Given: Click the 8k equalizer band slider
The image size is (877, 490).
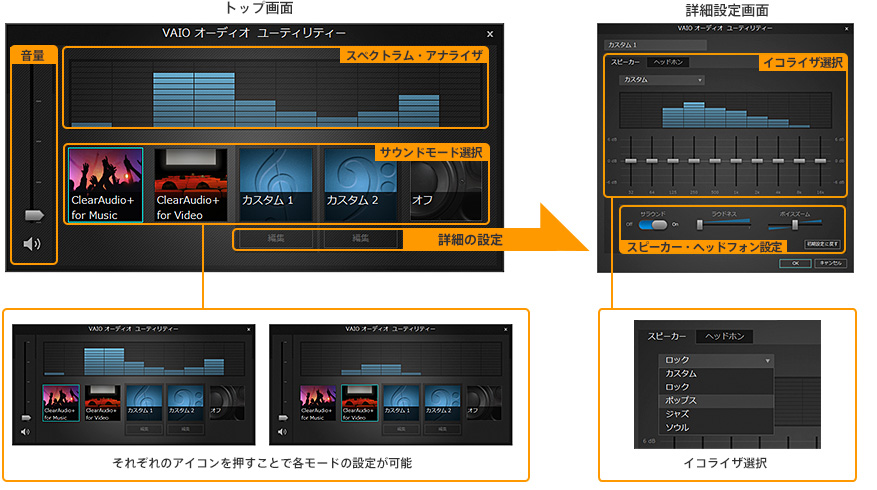Looking at the screenshot, I should pos(799,161).
